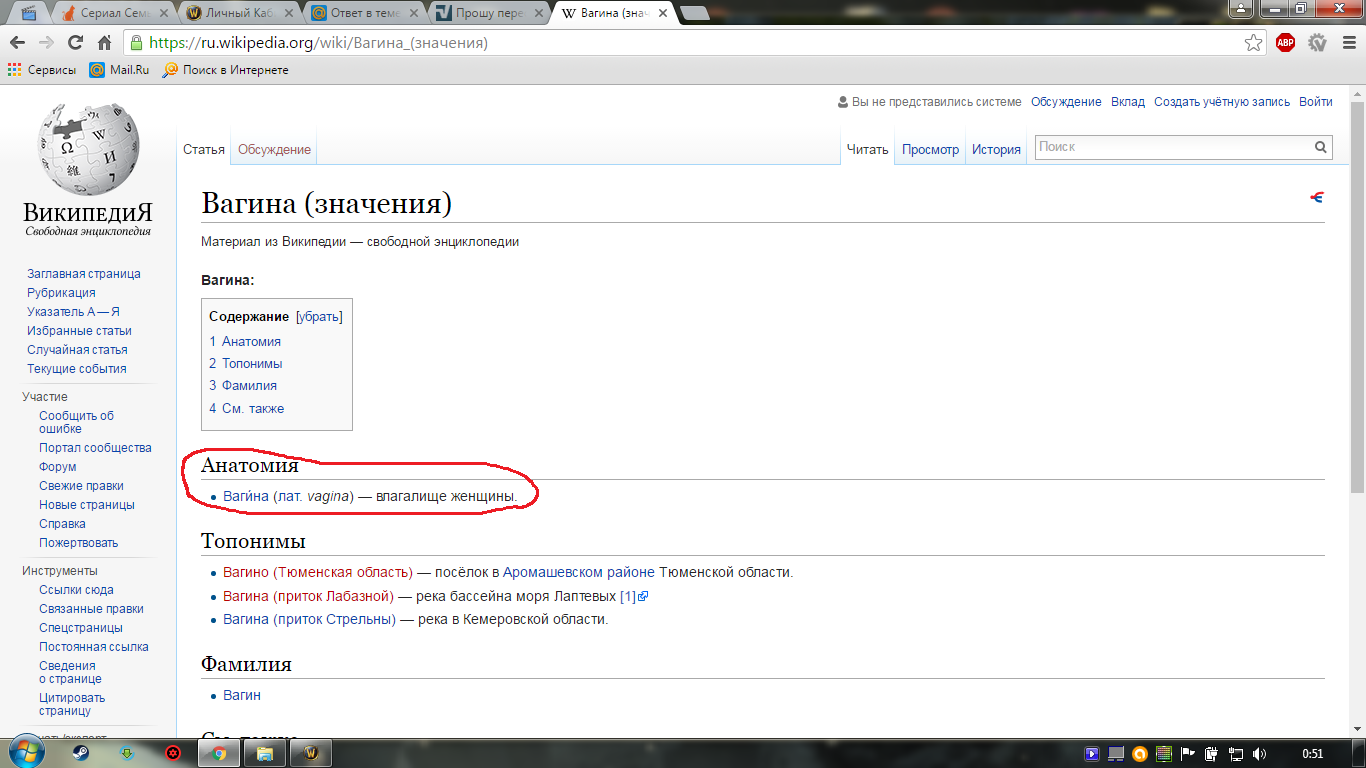1366x768 pixels.
Task: Hide the contents box via "убрать"
Action: point(319,316)
